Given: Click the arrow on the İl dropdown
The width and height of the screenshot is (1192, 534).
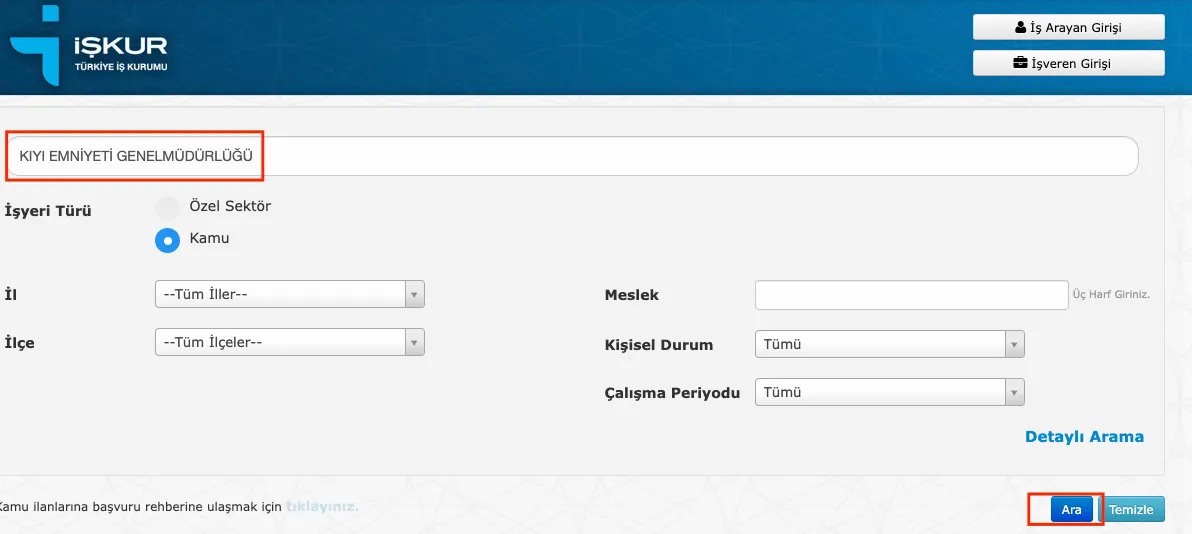Looking at the screenshot, I should pos(414,294).
